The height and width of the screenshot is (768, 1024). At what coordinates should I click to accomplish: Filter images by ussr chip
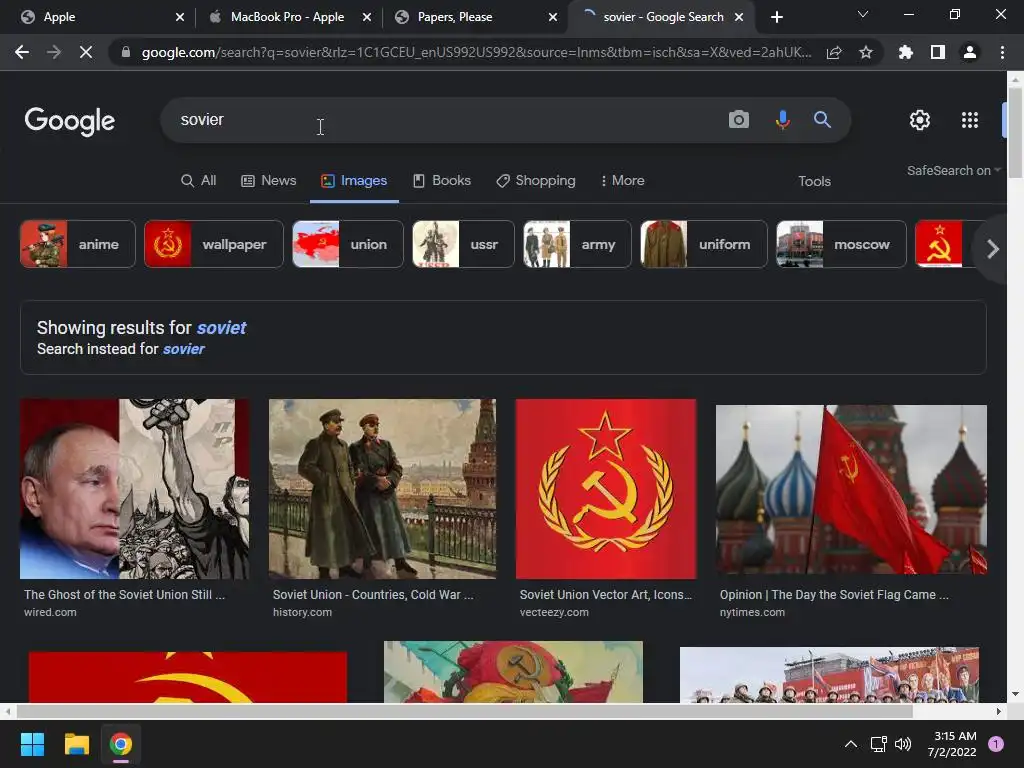(463, 244)
